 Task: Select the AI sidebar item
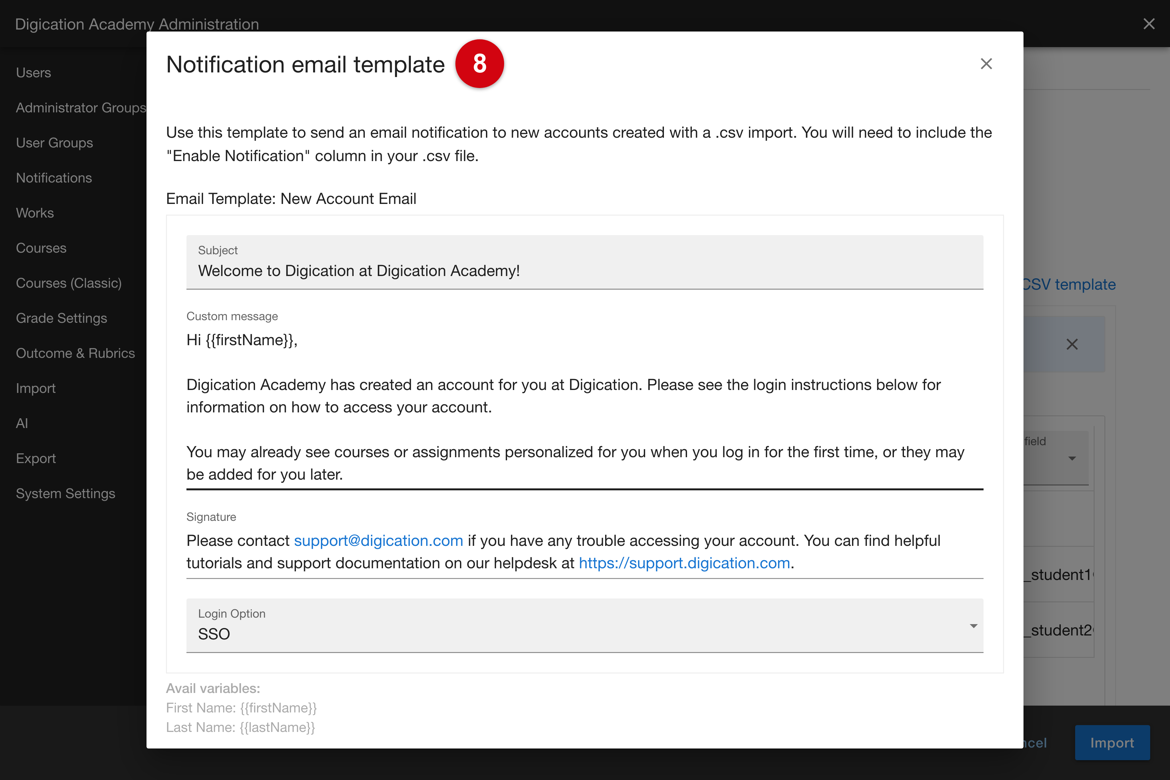(22, 423)
